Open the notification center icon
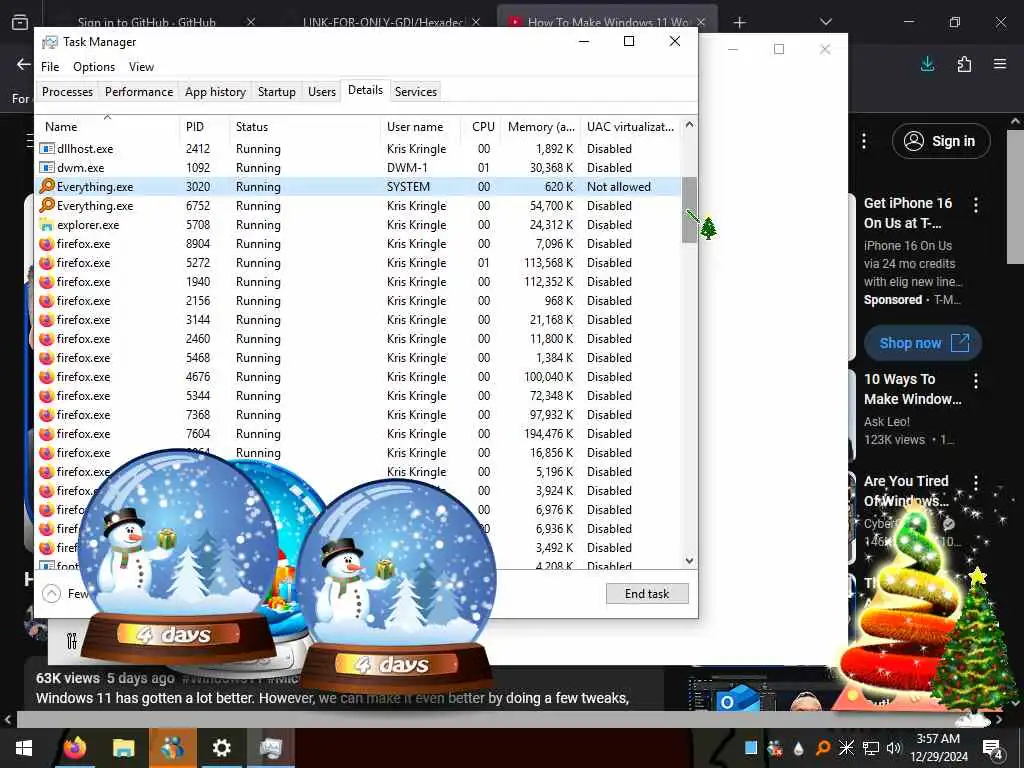The width and height of the screenshot is (1024, 768). [x=993, y=748]
